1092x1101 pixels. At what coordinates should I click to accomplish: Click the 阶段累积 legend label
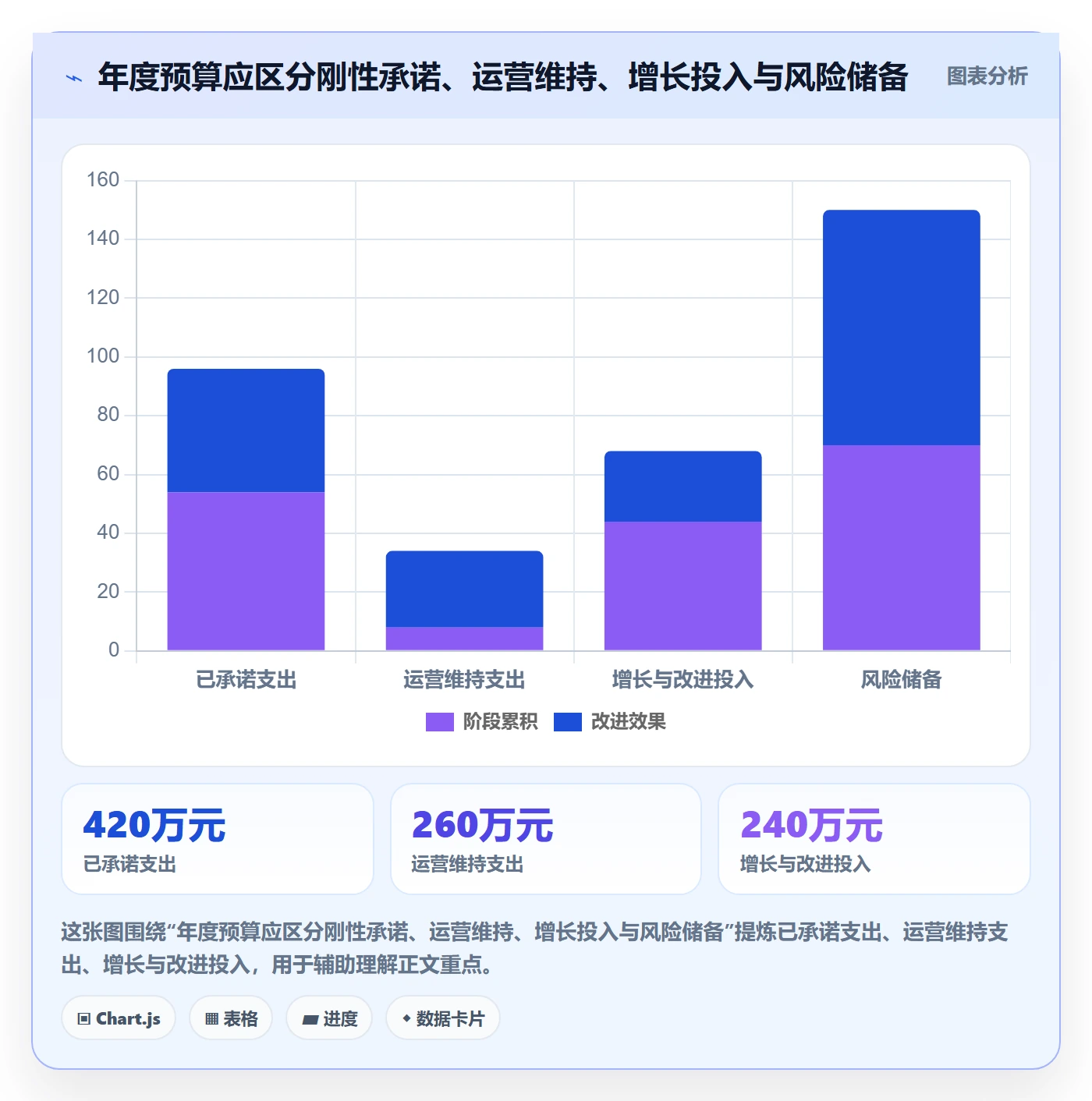point(500,722)
